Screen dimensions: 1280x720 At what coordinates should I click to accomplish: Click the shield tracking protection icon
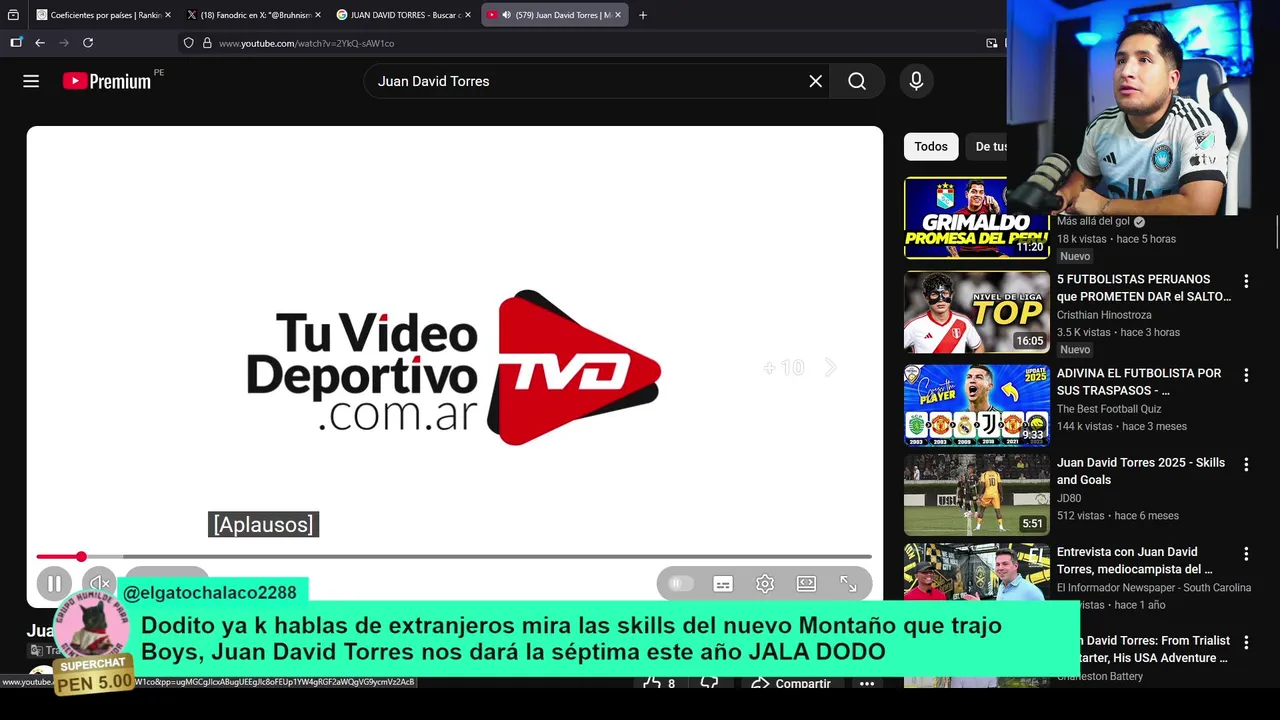pyautogui.click(x=188, y=43)
